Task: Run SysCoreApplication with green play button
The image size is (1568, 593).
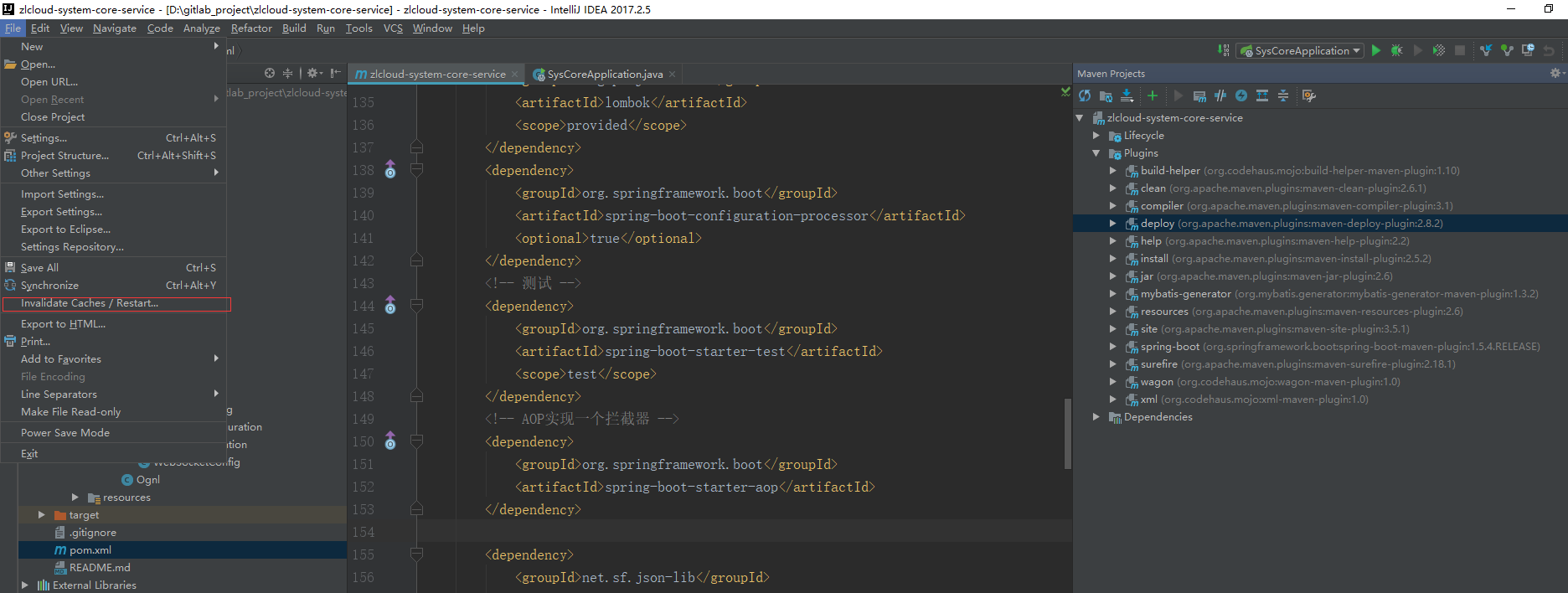Action: pos(1376,50)
